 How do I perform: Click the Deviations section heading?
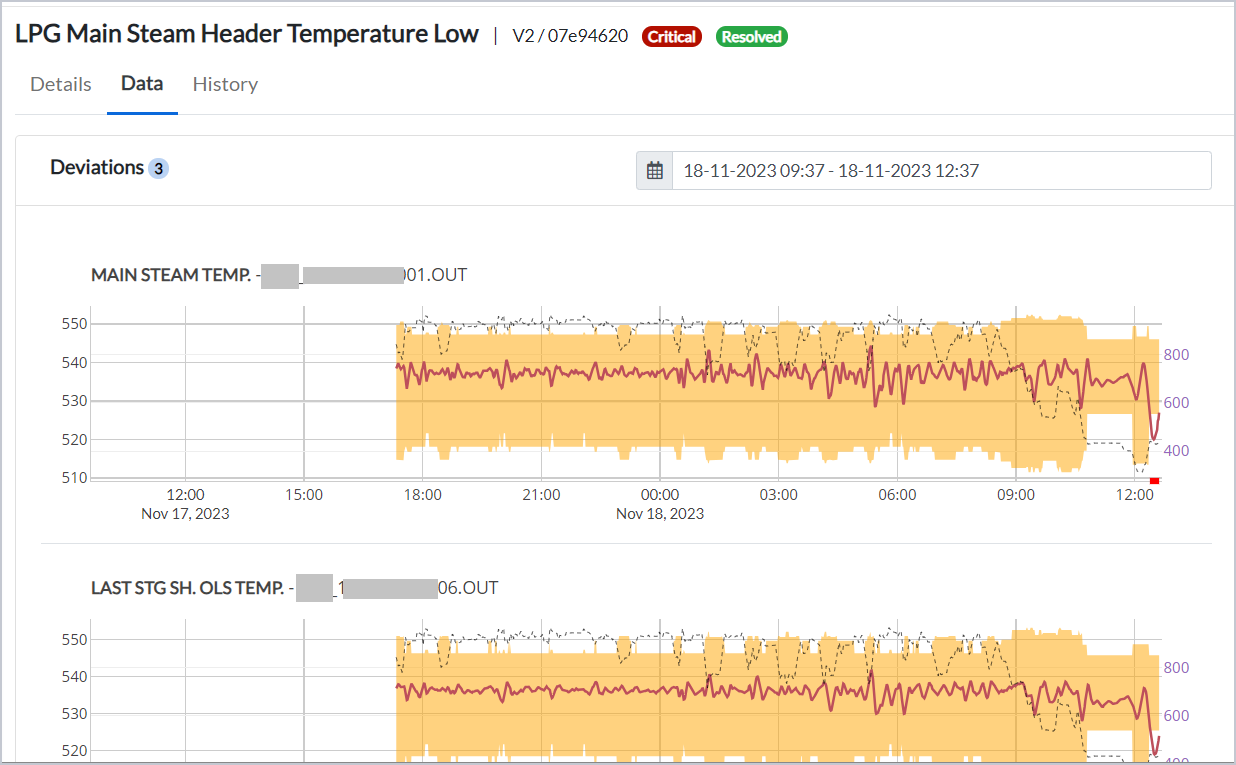click(97, 167)
